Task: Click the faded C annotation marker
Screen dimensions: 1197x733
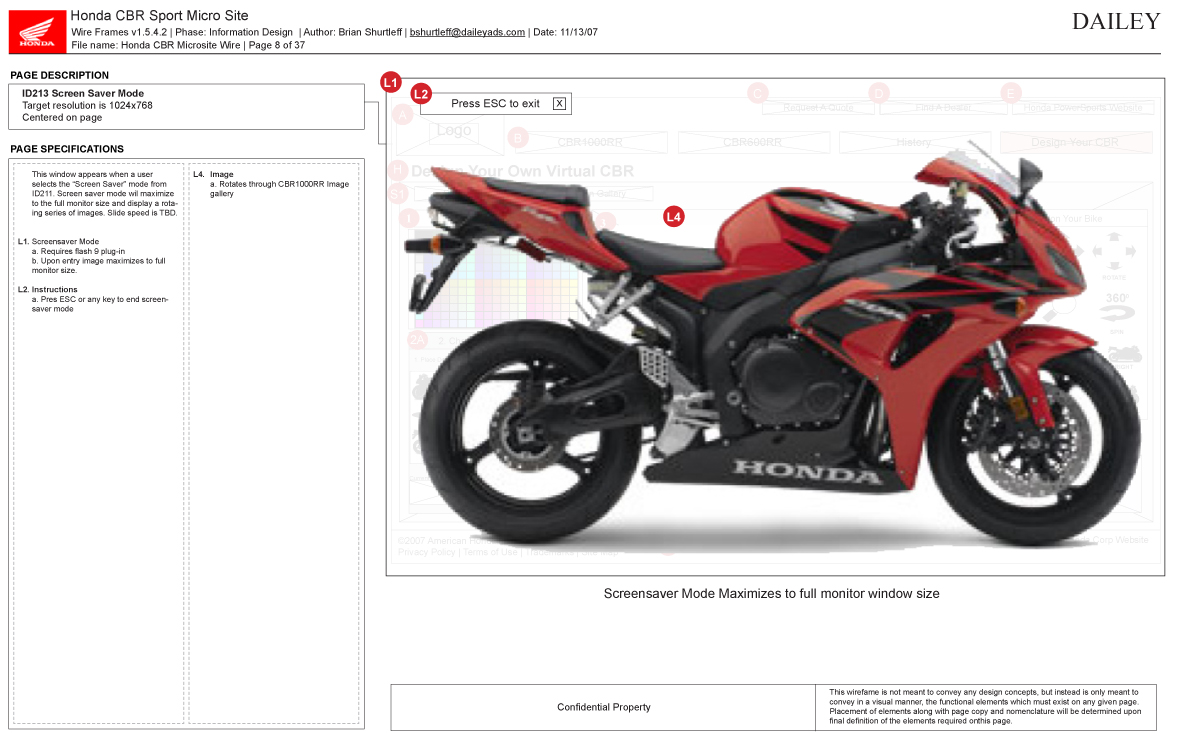Action: click(x=758, y=93)
